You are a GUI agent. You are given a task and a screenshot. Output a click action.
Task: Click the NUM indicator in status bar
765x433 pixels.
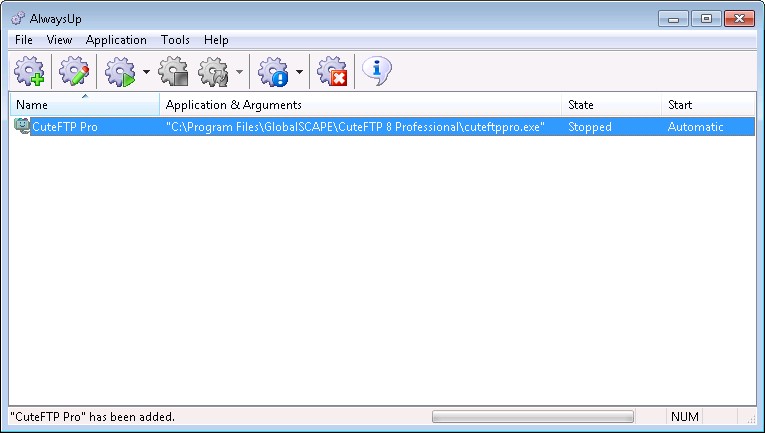(684, 417)
